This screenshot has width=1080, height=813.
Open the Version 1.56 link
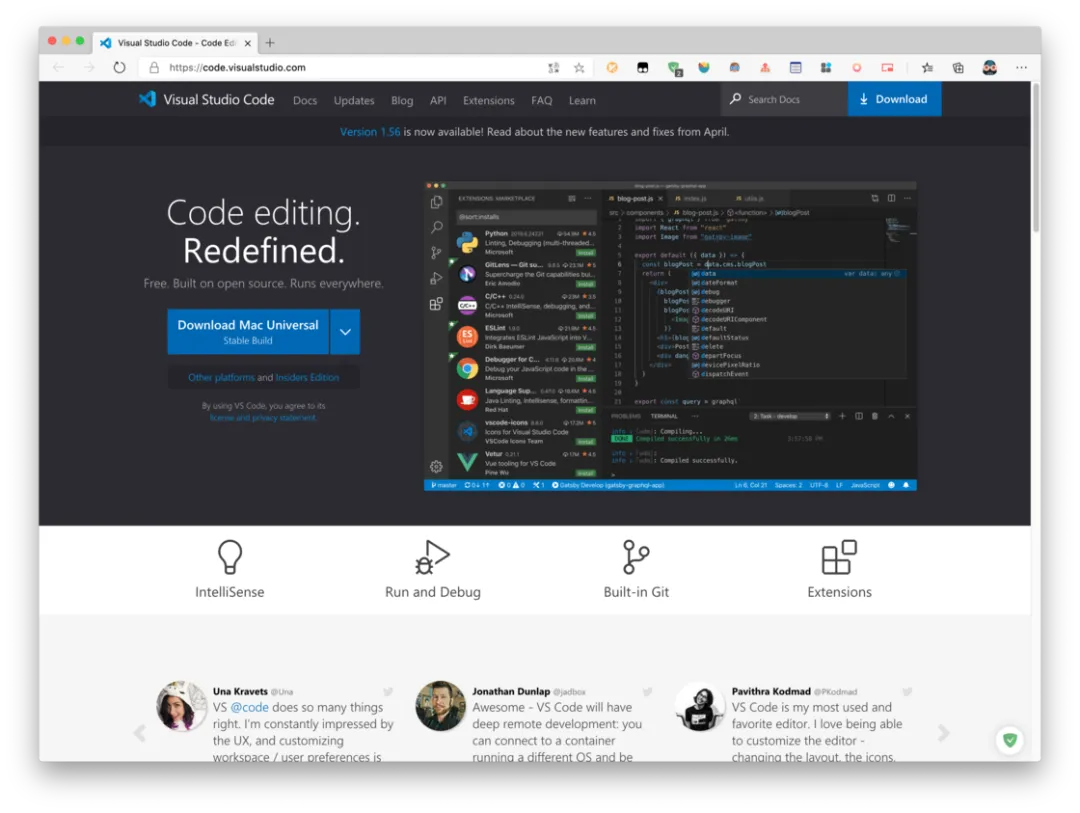(370, 132)
